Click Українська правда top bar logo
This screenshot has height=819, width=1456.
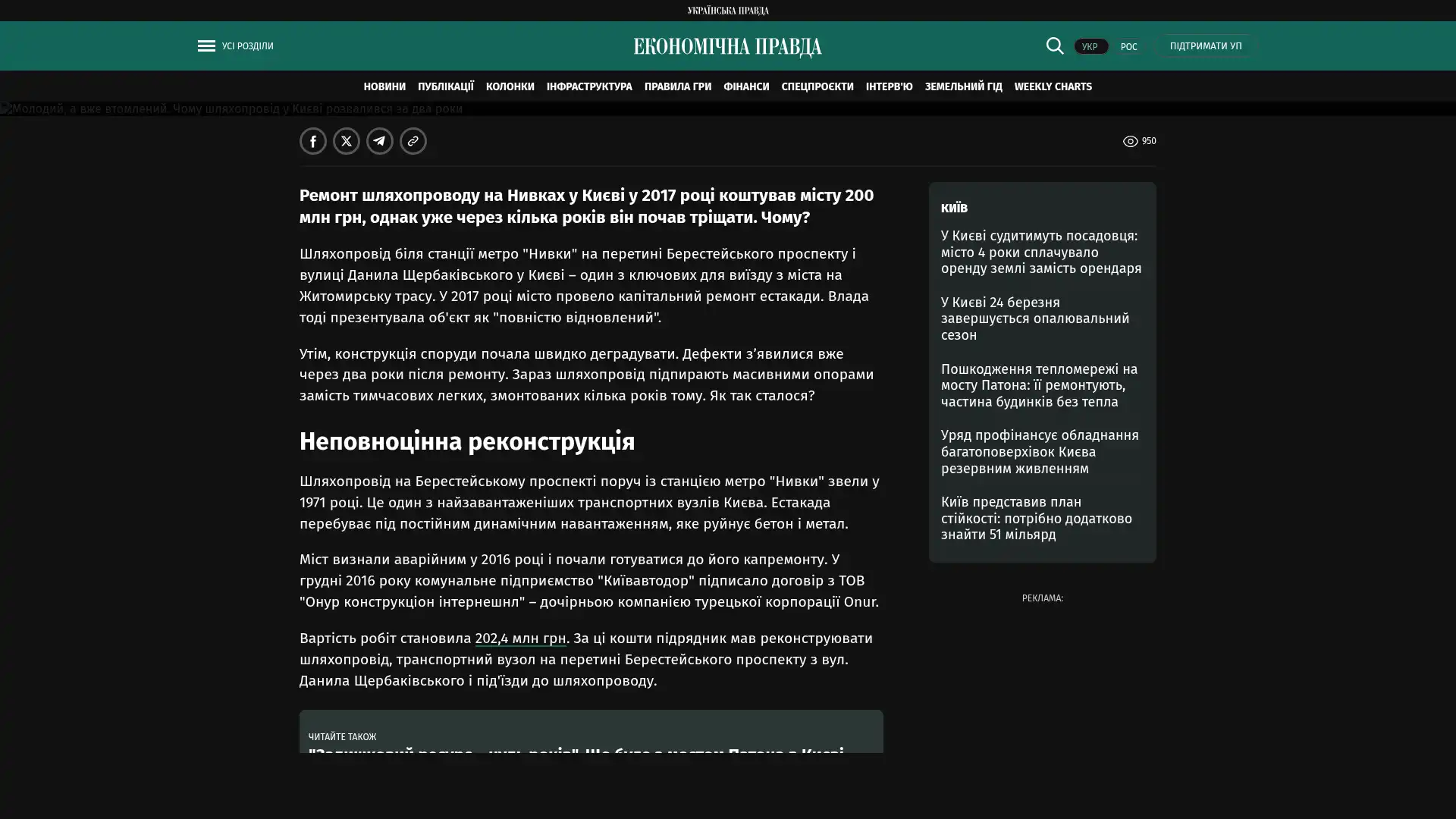[x=727, y=10]
